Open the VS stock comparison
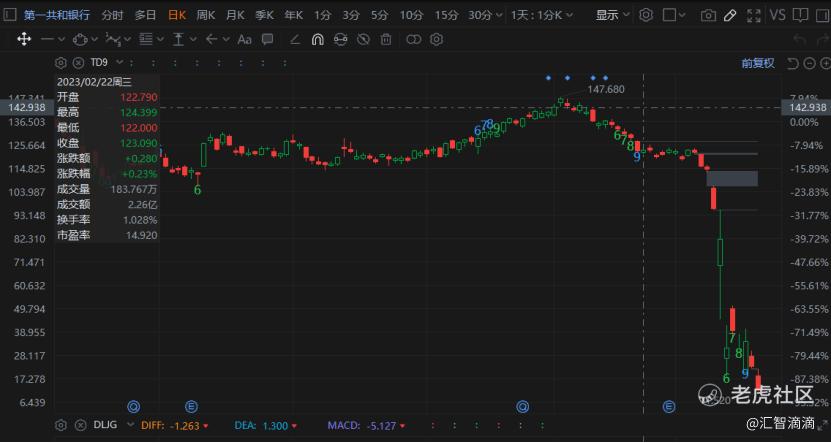This screenshot has height=443, width=831. click(777, 15)
